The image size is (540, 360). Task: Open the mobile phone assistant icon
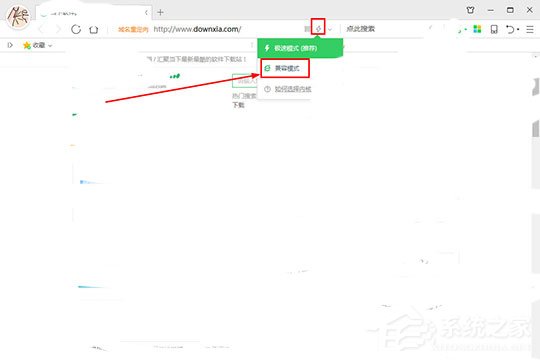tap(494, 29)
